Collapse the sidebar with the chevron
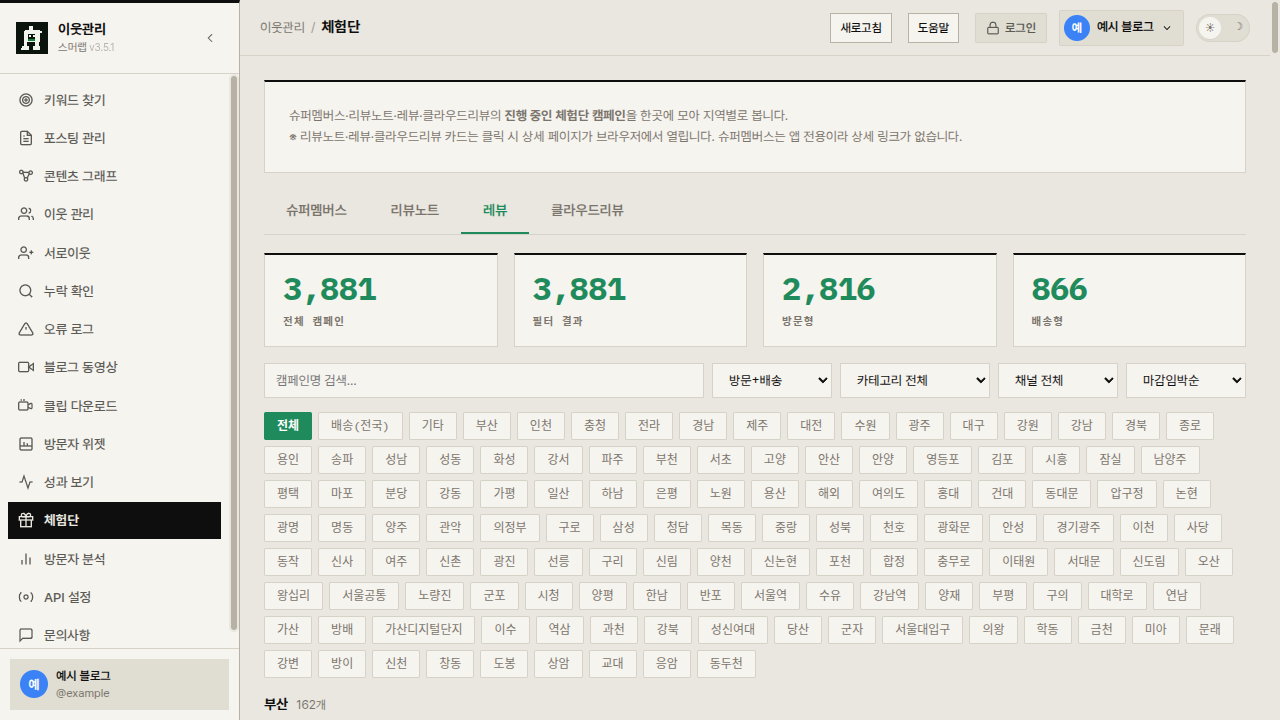 [x=210, y=38]
